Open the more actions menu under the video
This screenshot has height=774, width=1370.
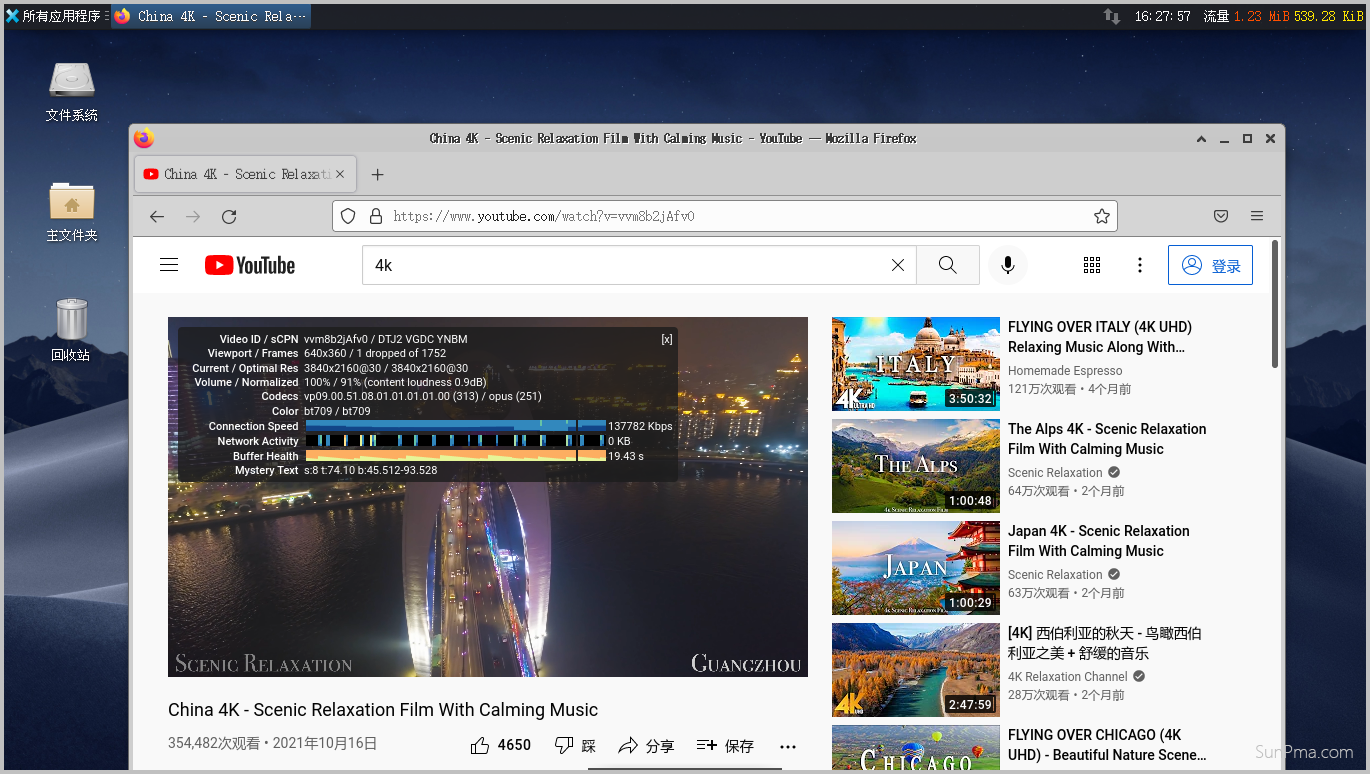pyautogui.click(x=788, y=746)
